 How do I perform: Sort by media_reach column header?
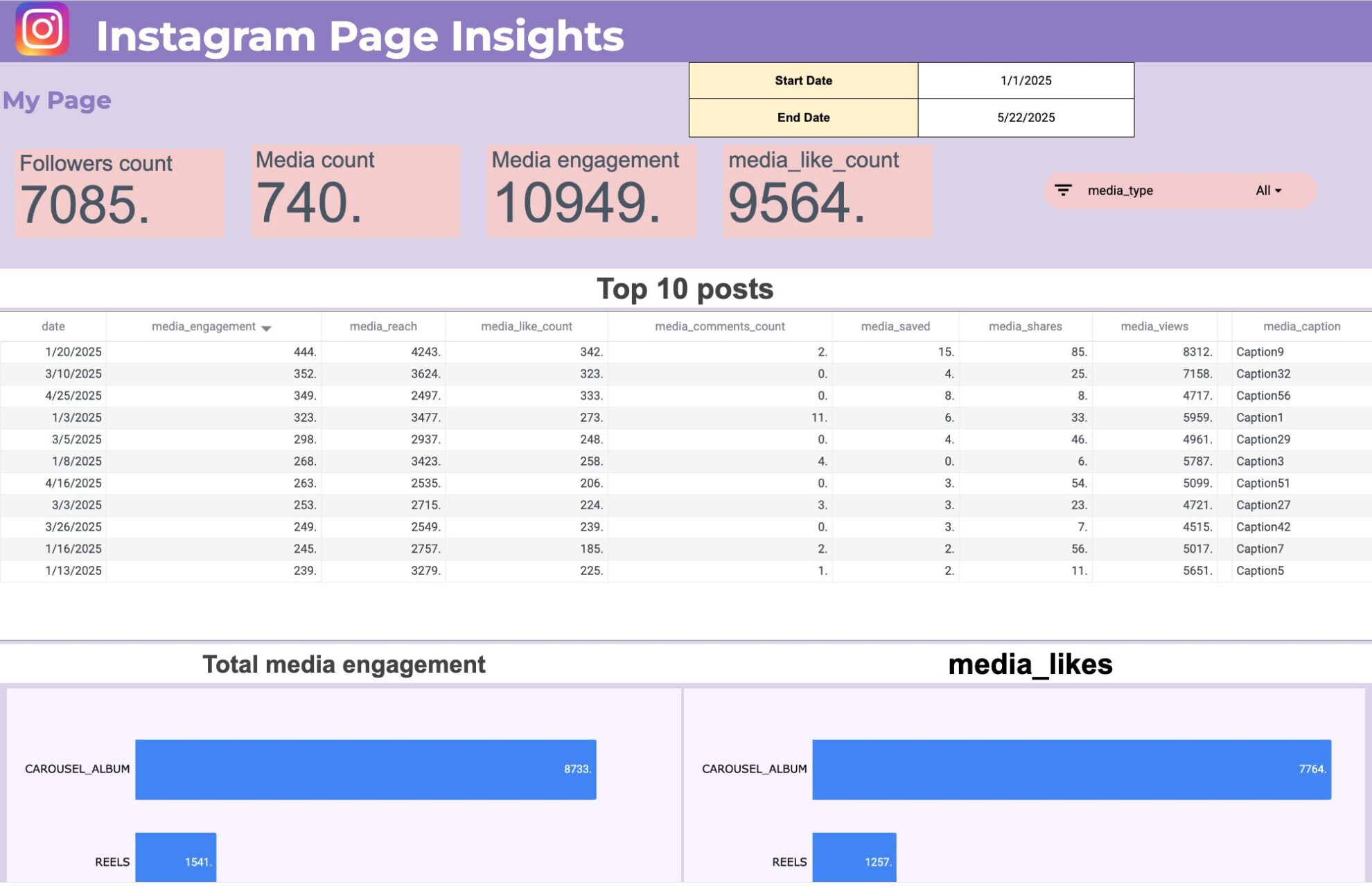pyautogui.click(x=383, y=326)
